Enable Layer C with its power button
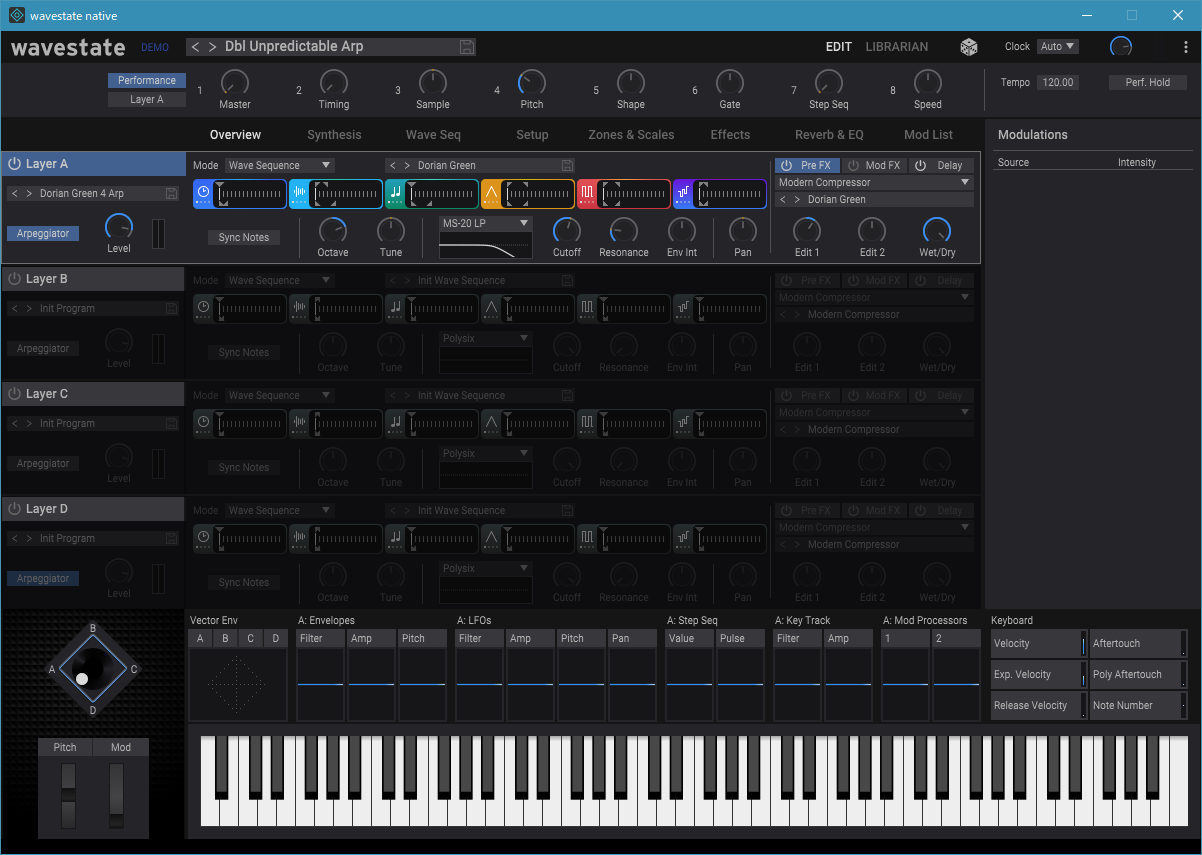Image resolution: width=1202 pixels, height=855 pixels. pyautogui.click(x=14, y=394)
